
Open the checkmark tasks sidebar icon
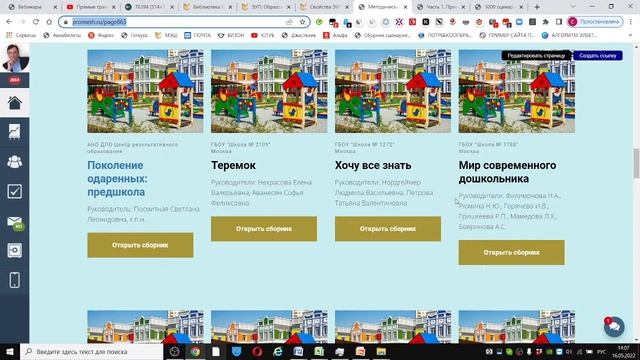[15, 191]
